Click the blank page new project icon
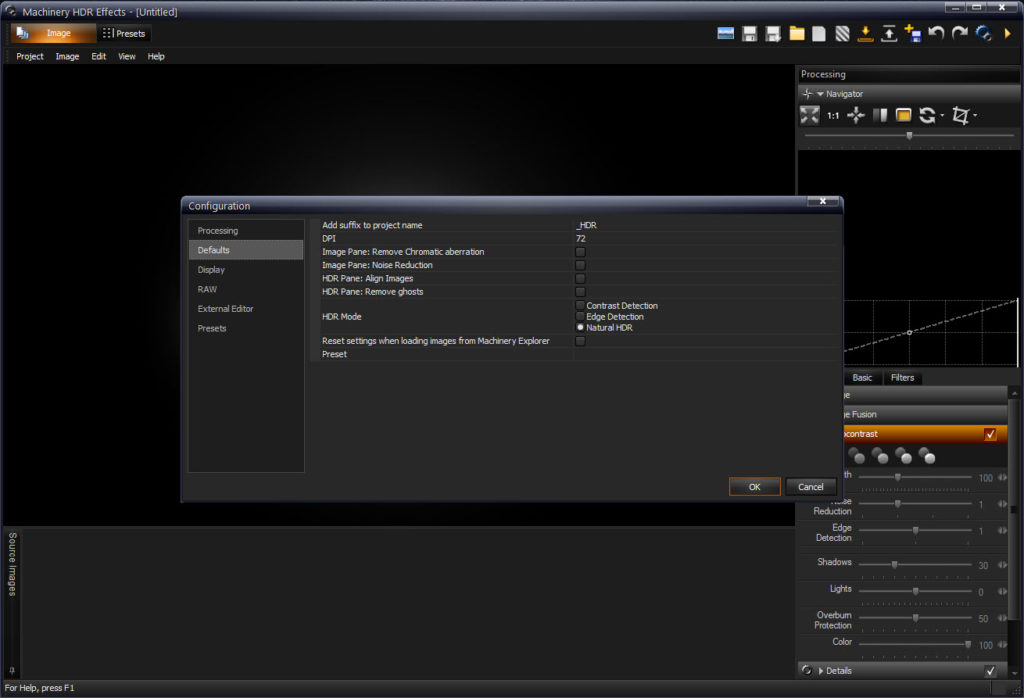Screen dimensions: 1024x698 pos(819,34)
